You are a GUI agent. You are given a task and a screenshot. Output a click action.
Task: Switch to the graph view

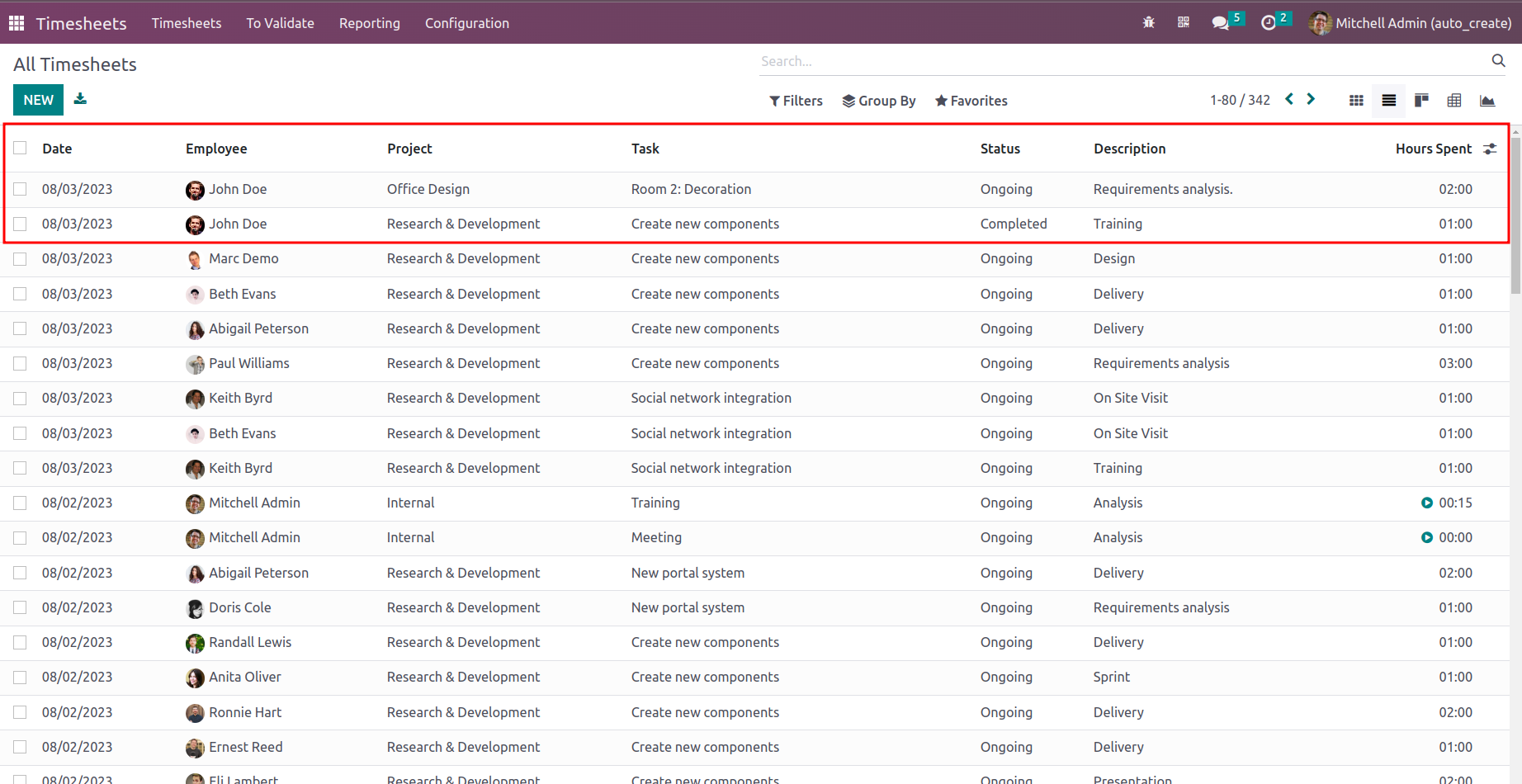pyautogui.click(x=1487, y=101)
